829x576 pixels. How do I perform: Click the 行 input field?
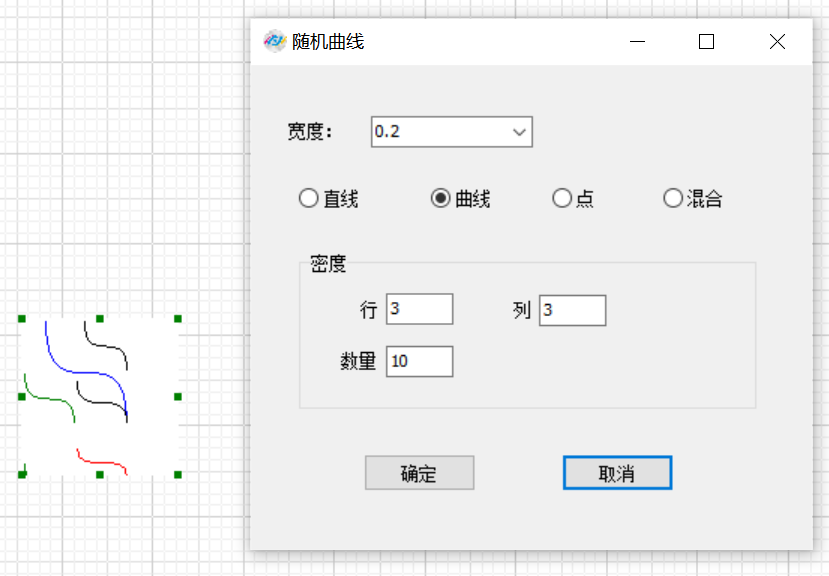click(x=419, y=309)
